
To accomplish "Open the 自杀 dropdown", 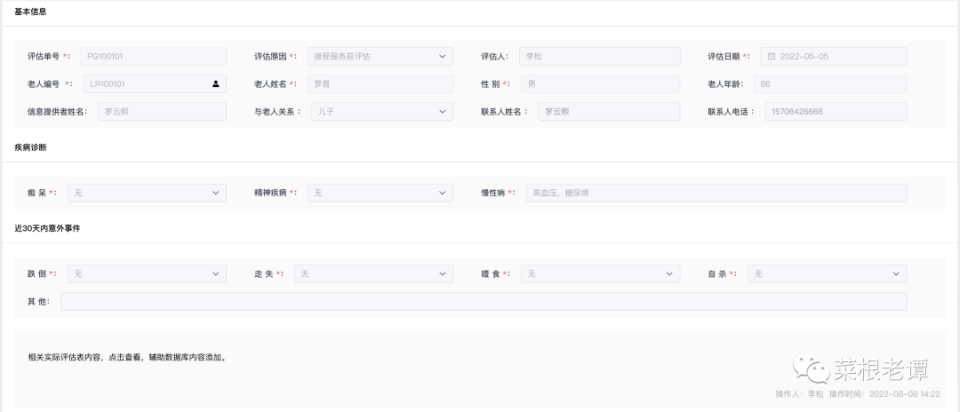I will 827,274.
